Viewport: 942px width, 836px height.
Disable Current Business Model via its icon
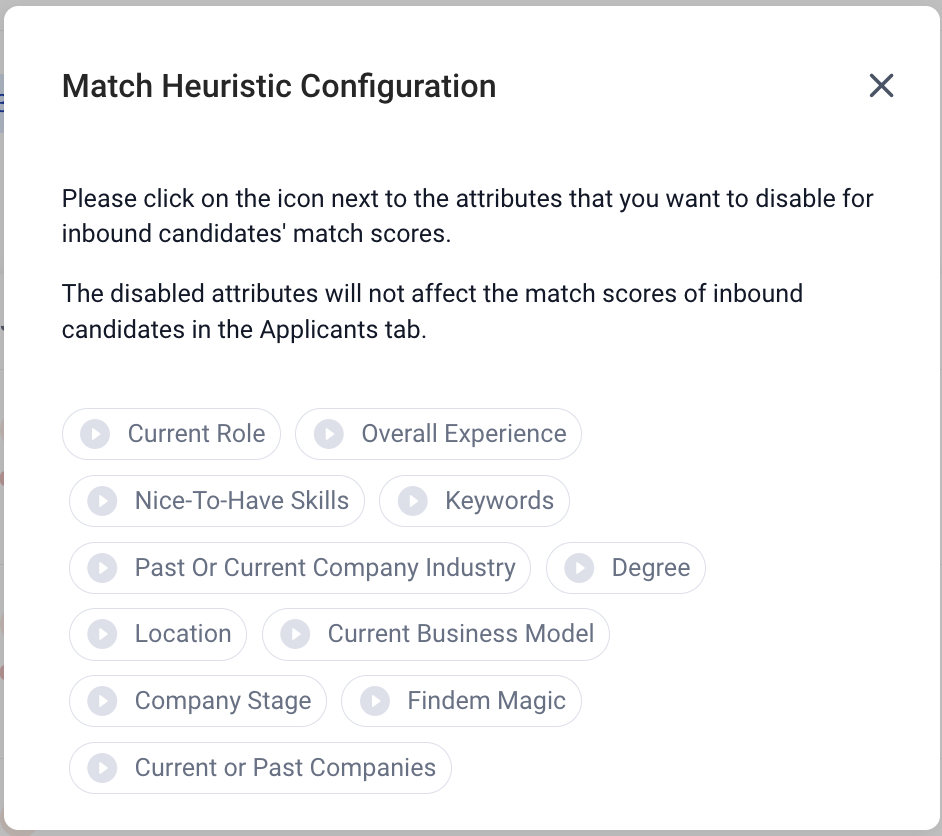(295, 634)
